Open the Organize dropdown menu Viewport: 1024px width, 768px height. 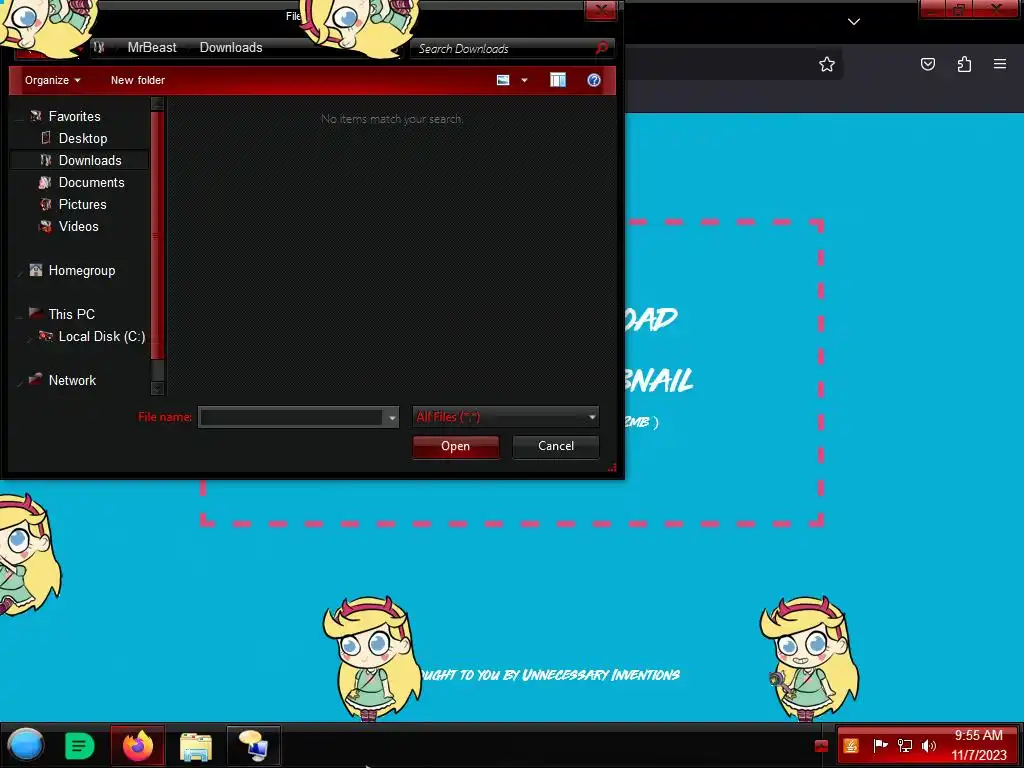tap(52, 80)
